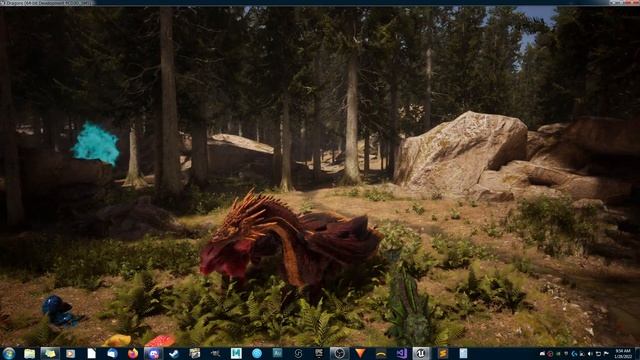
Task: Open the Windows Start orb
Action: (x=9, y=353)
